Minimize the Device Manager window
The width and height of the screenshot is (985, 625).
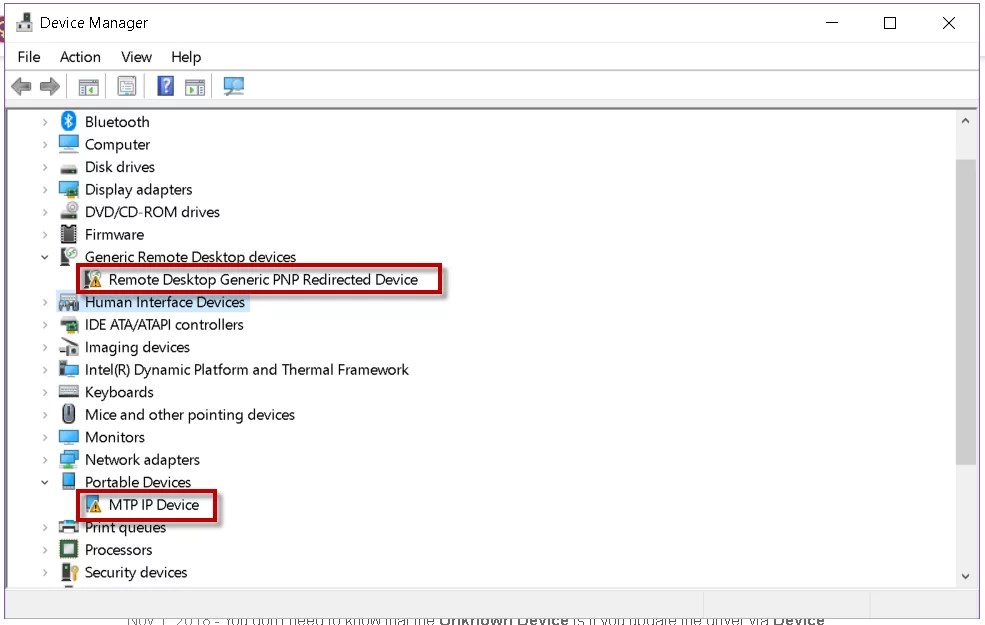[x=832, y=23]
